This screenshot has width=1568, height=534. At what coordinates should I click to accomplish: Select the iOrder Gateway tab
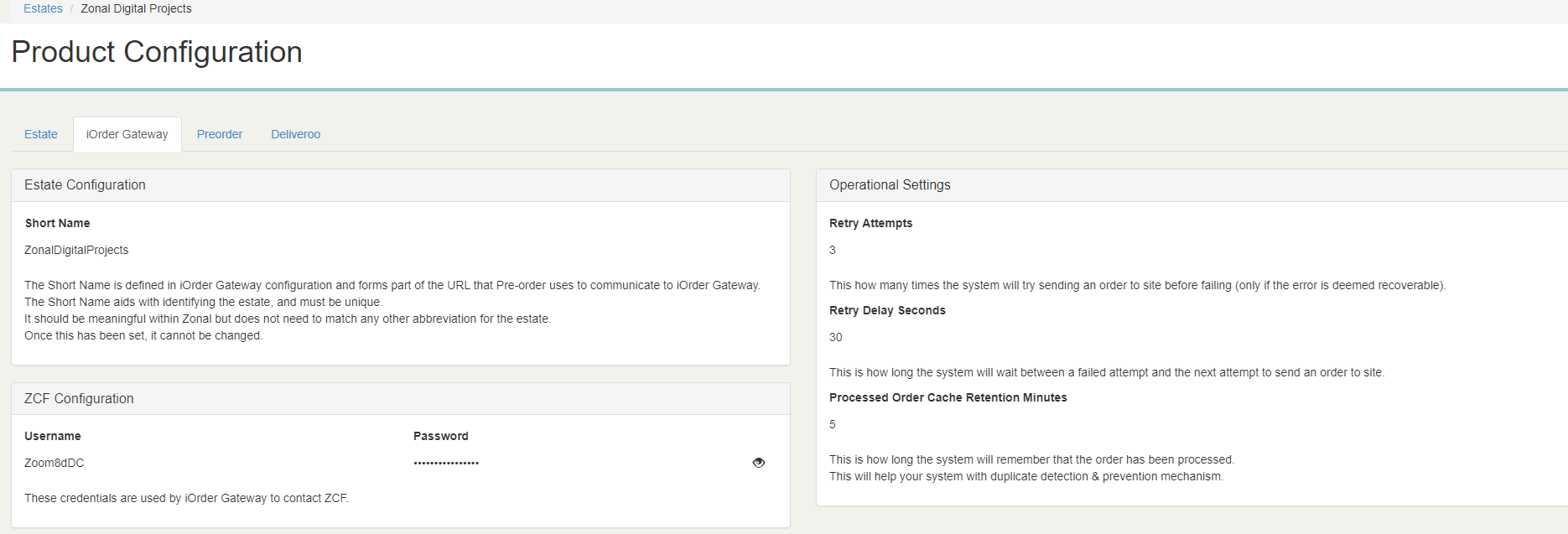(127, 134)
